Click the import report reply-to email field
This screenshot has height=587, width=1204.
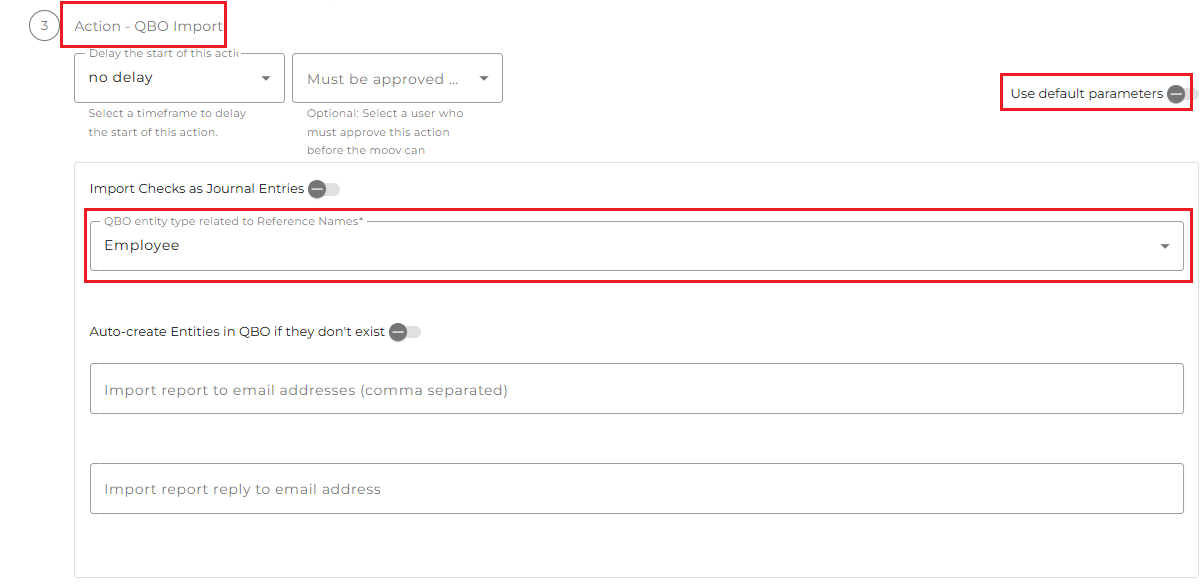click(x=636, y=489)
